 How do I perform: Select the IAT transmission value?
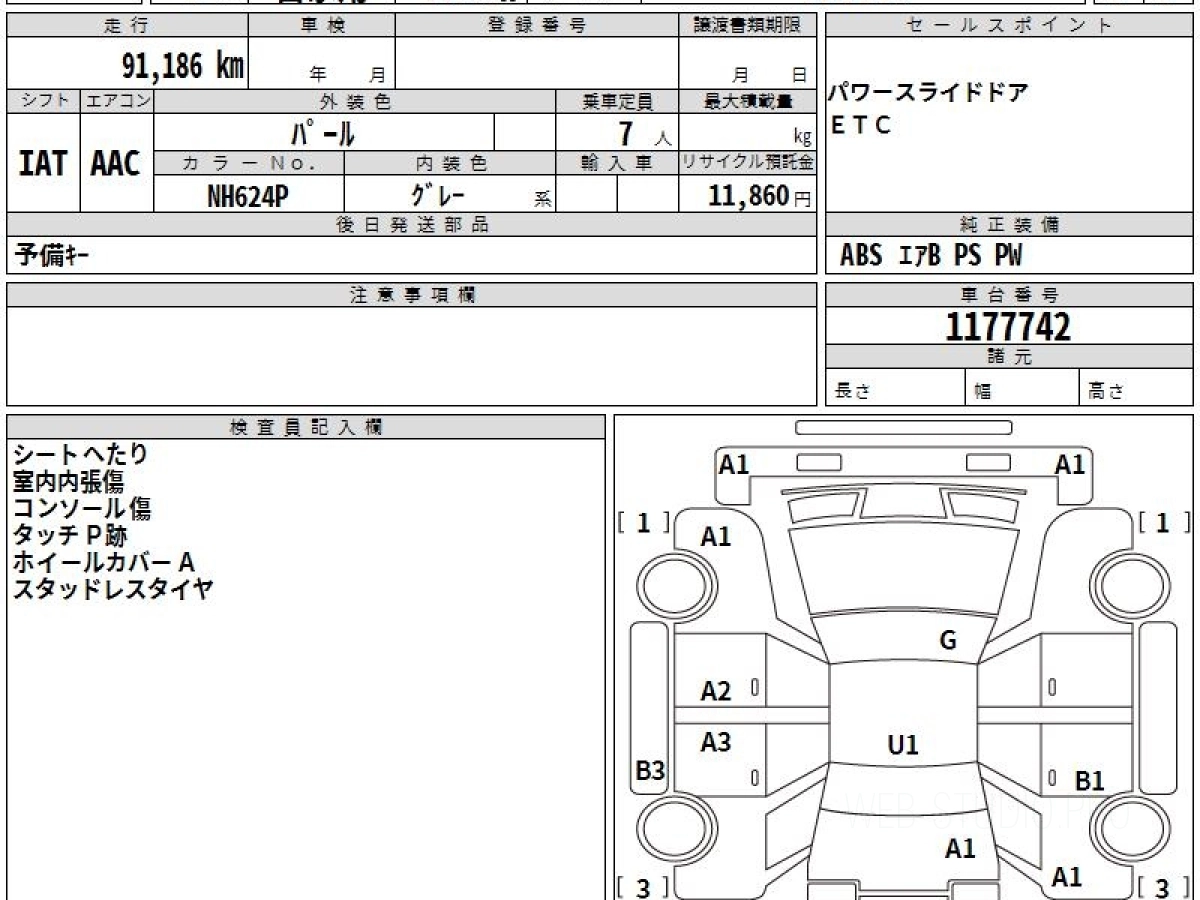click(x=43, y=163)
